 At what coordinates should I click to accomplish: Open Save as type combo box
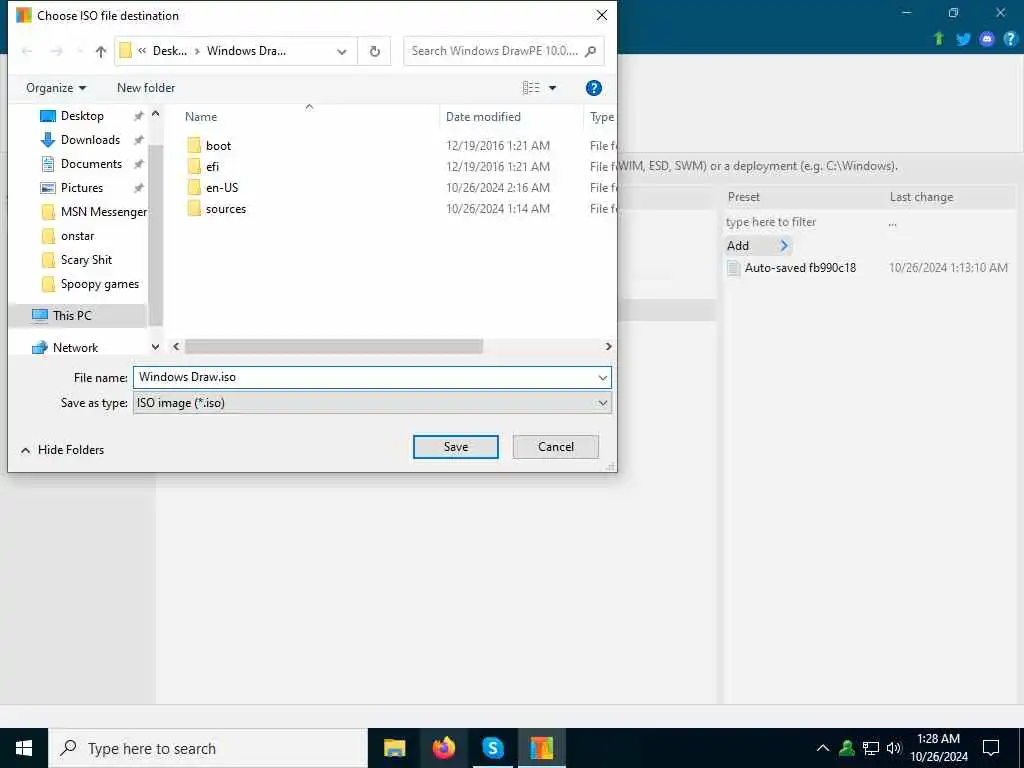click(x=372, y=403)
